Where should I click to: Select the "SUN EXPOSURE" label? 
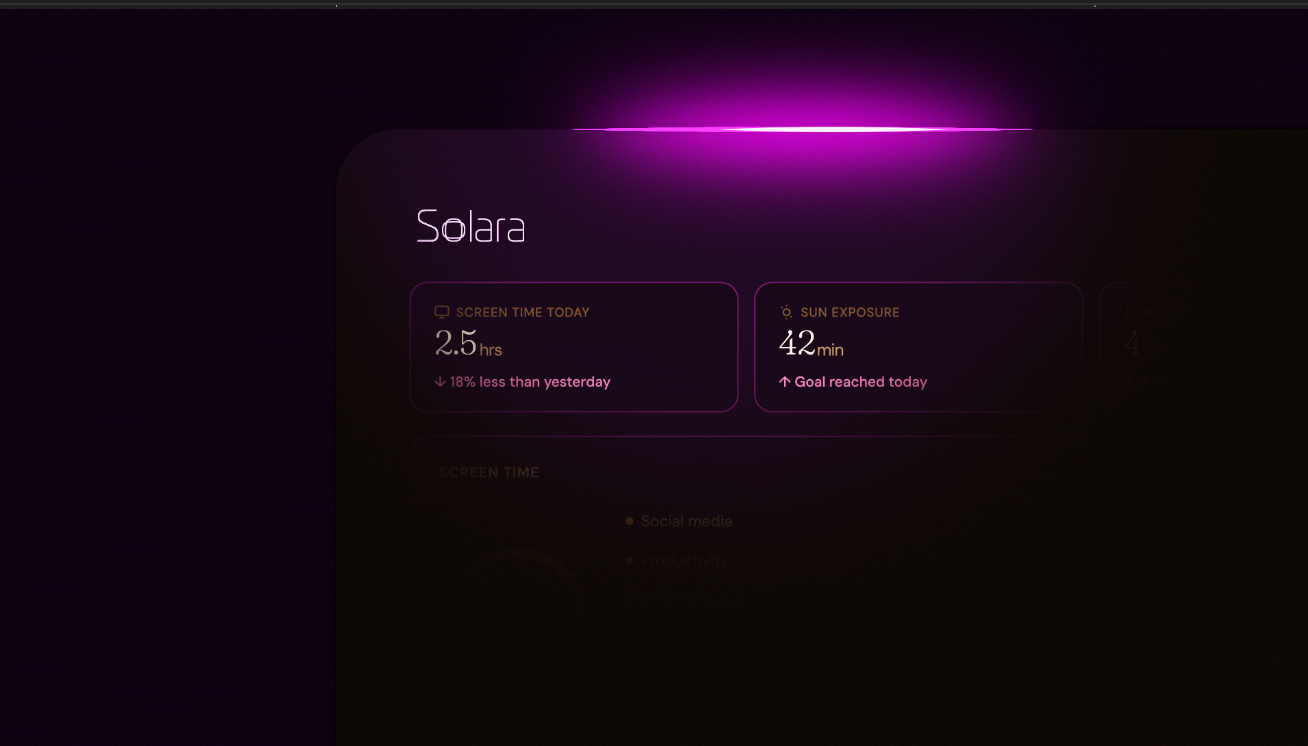pyautogui.click(x=850, y=312)
